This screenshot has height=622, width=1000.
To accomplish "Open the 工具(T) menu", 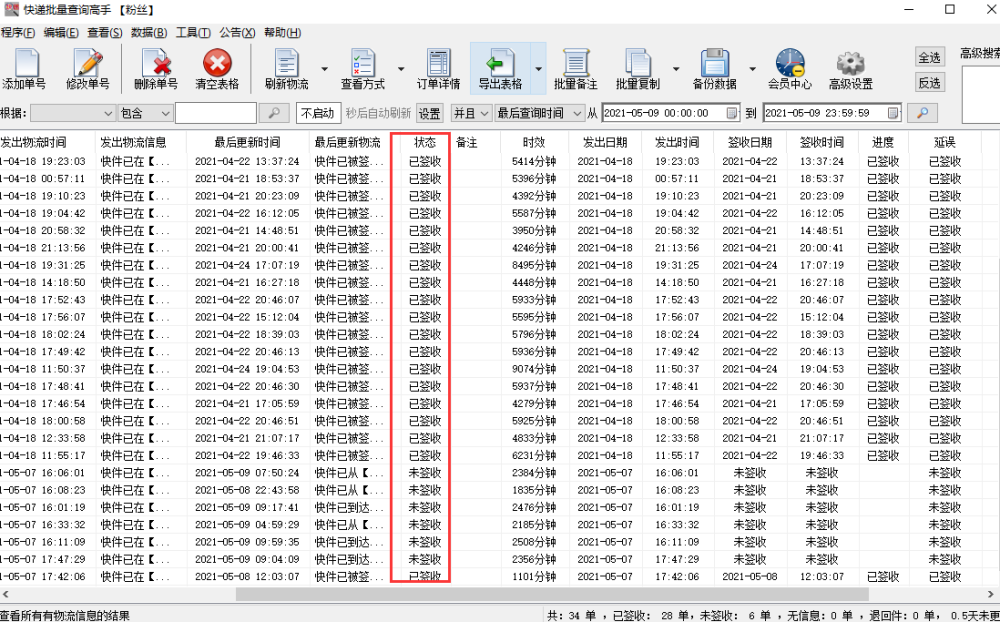I will pyautogui.click(x=193, y=33).
